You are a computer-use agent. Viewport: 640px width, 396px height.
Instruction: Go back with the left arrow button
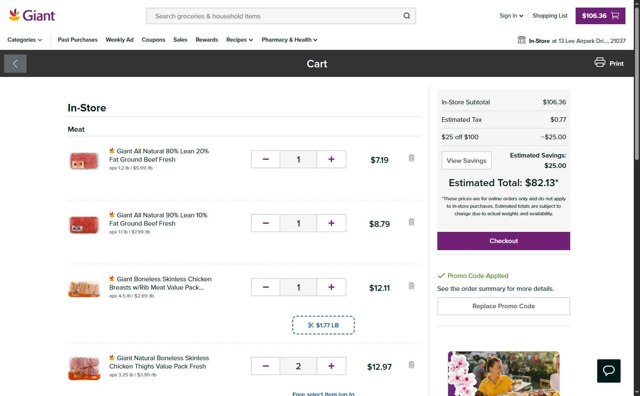point(15,64)
